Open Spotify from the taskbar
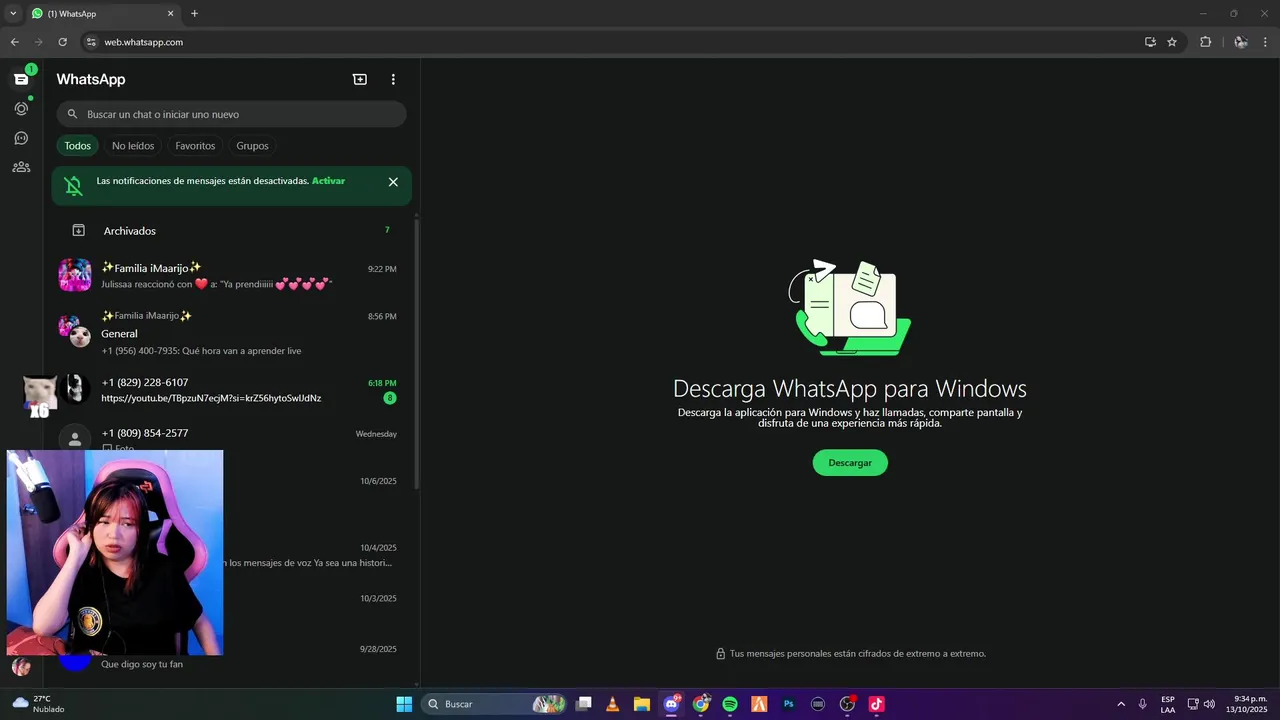Screen dimensions: 1280x720 point(730,704)
